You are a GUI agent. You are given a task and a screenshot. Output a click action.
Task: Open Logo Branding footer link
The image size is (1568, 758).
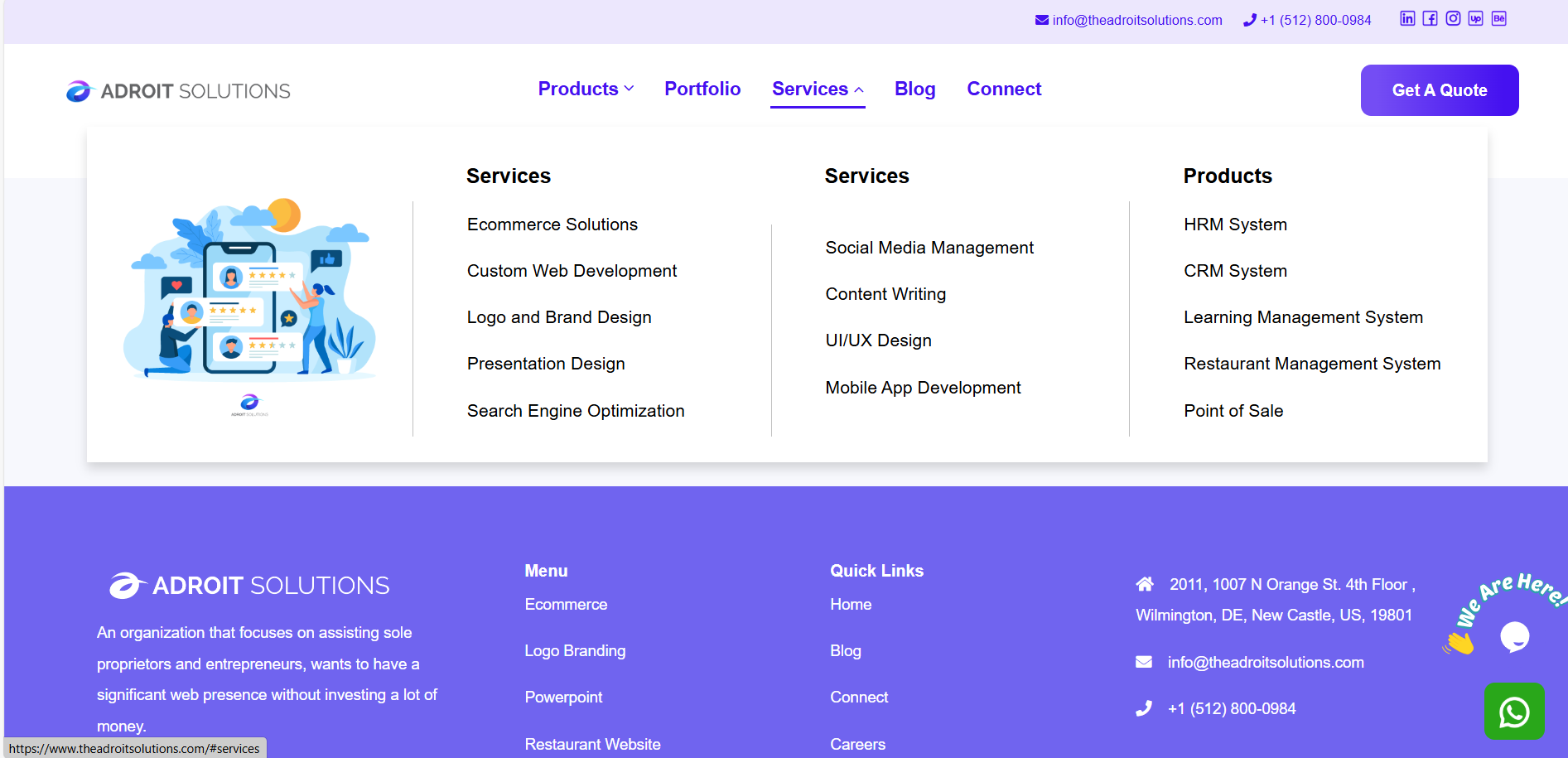point(575,651)
